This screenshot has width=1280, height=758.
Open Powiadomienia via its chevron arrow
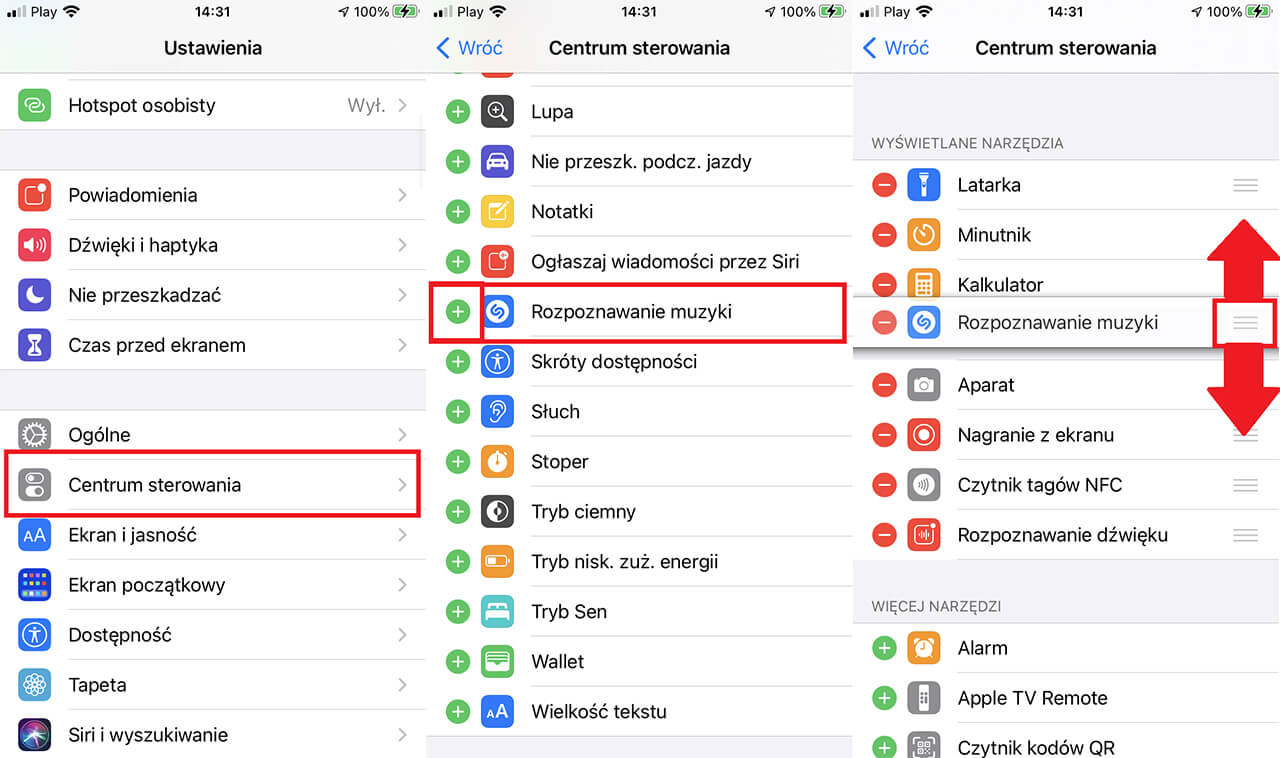[402, 195]
